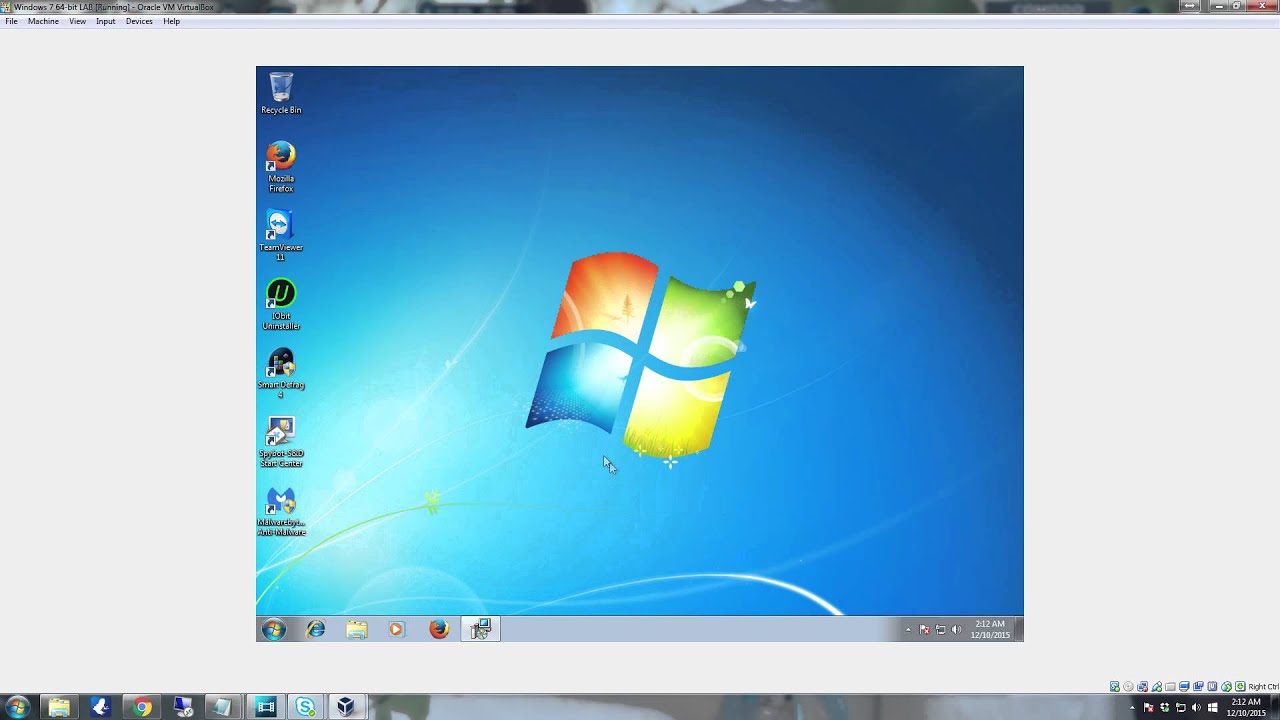This screenshot has height=720, width=1280.
Task: Open Windows Explorer from guest taskbar
Action: [357, 629]
